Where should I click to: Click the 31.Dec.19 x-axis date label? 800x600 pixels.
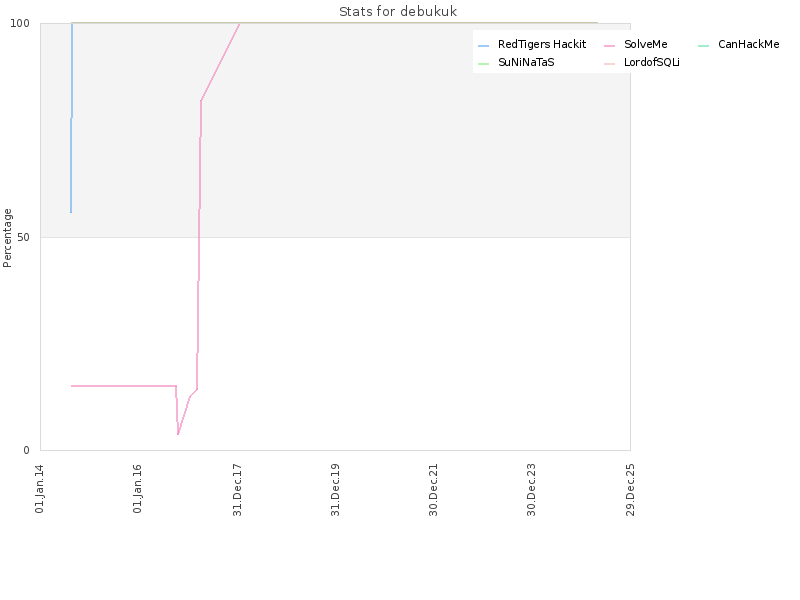point(335,490)
